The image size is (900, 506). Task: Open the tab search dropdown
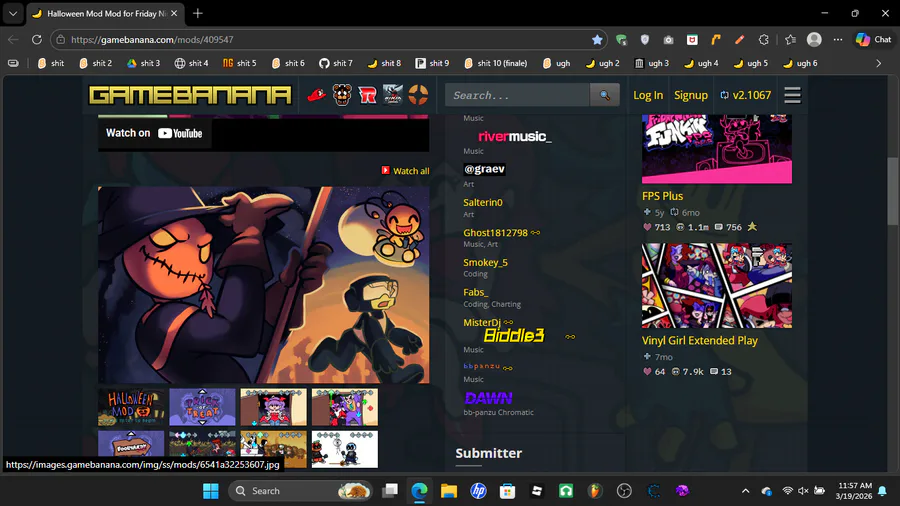(x=13, y=13)
